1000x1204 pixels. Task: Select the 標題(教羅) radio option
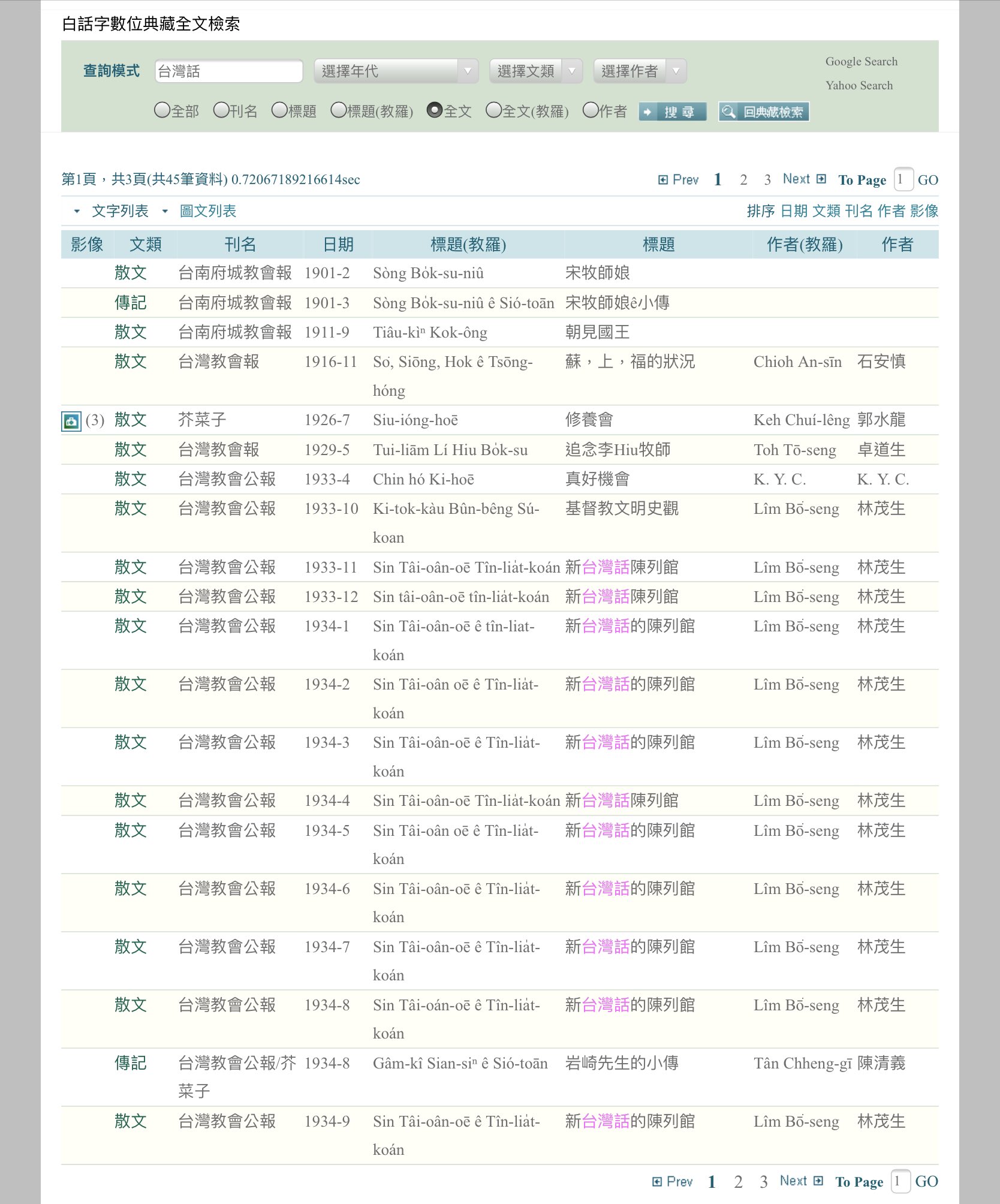coord(339,110)
